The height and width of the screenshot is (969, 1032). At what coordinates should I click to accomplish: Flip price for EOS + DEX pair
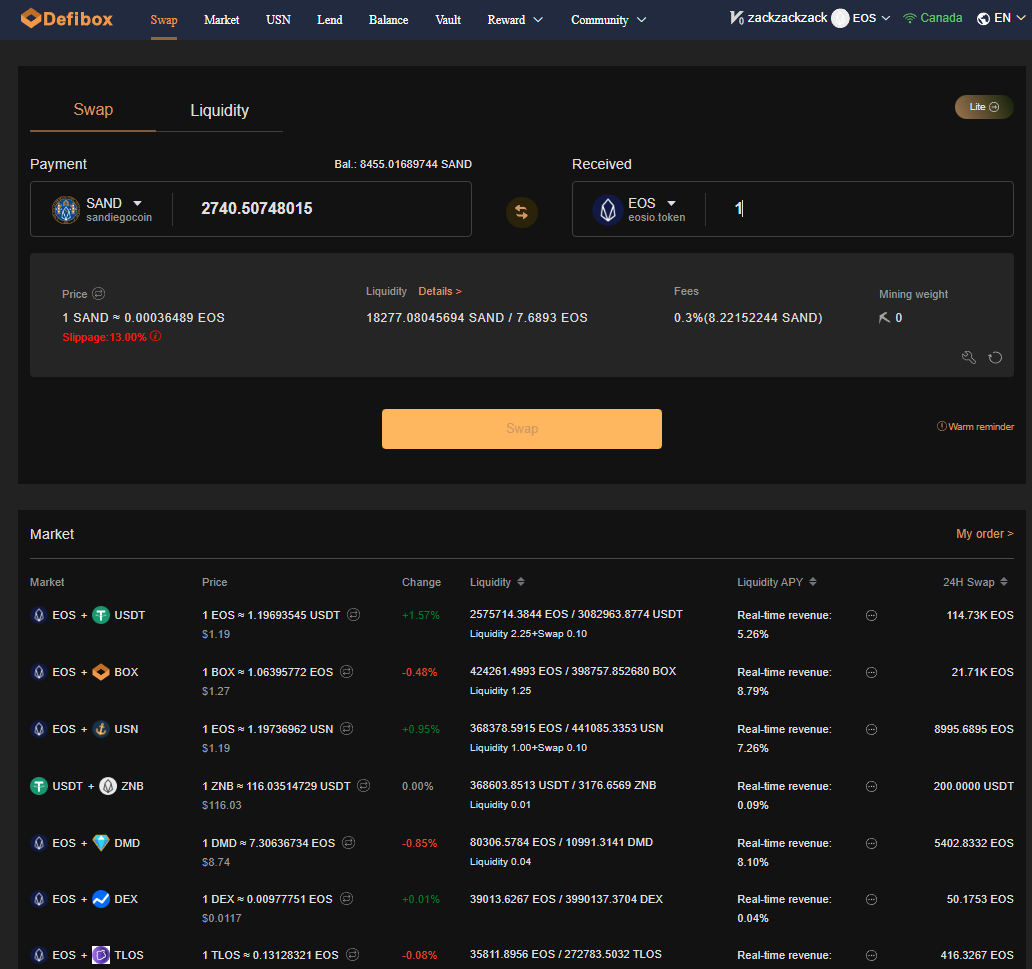coord(347,898)
